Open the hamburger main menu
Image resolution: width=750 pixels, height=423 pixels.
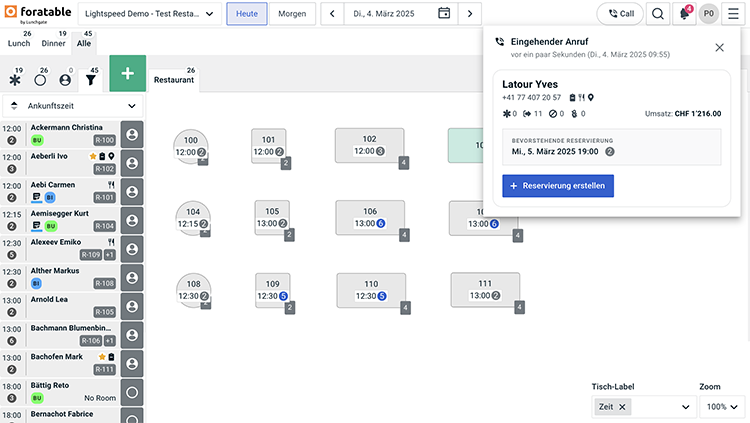click(x=733, y=14)
